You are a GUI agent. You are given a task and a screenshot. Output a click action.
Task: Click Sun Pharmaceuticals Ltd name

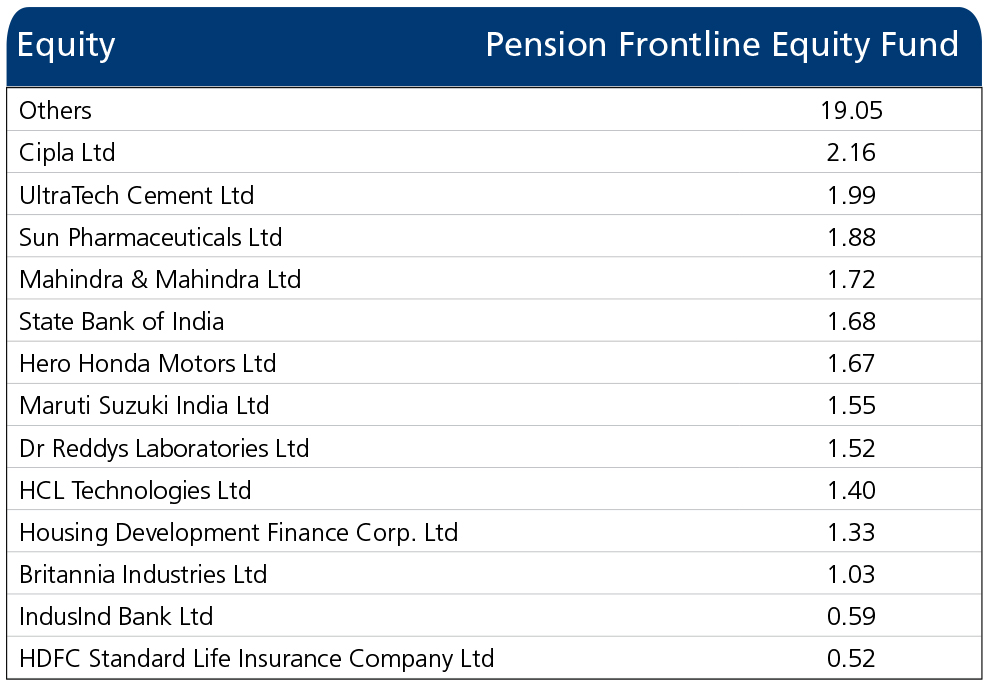tap(150, 237)
